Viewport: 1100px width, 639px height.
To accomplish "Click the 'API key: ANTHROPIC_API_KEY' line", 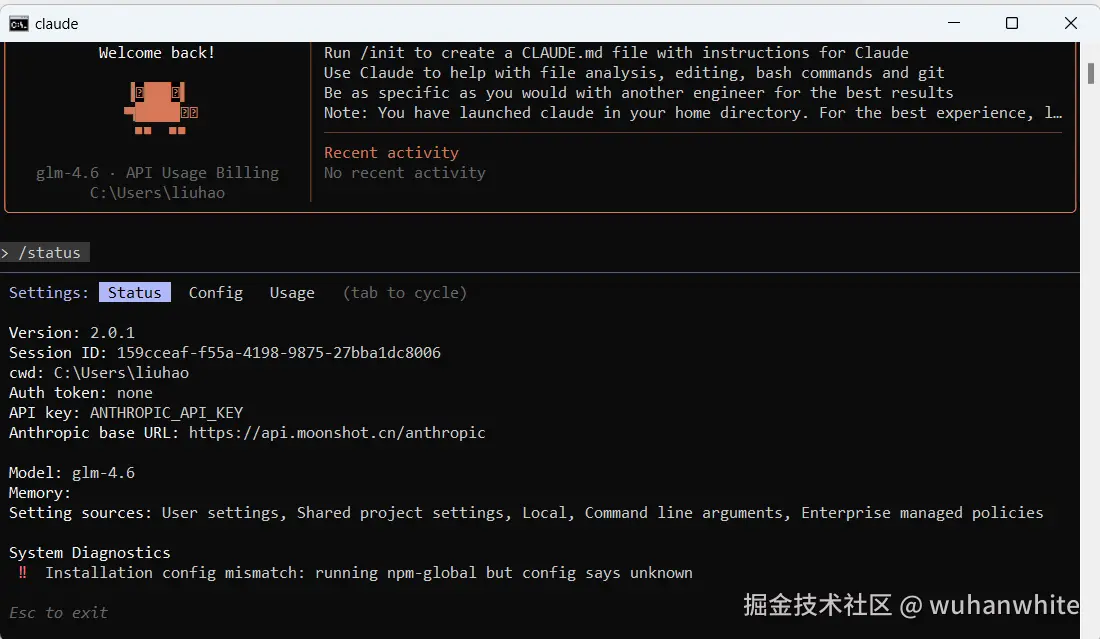I will 126,412.
